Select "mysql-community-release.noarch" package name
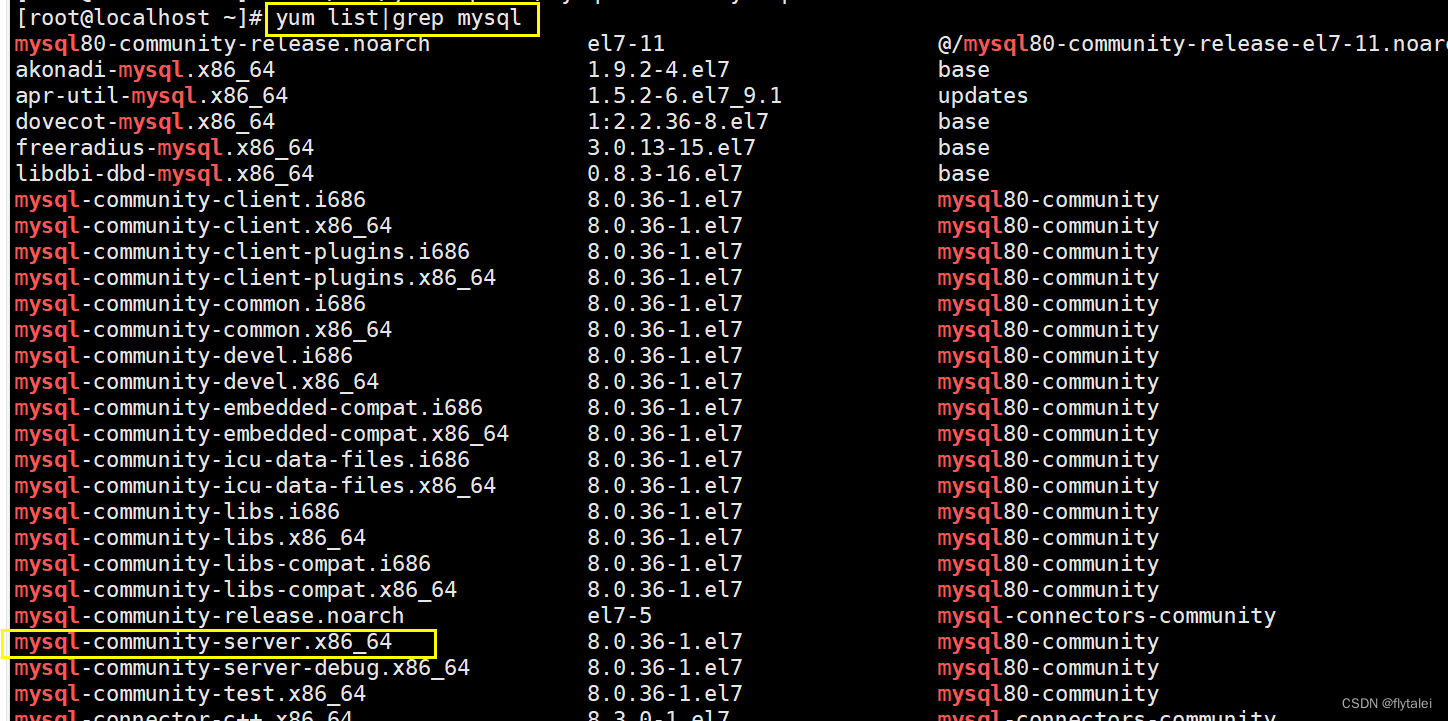Image resolution: width=1448 pixels, height=721 pixels. [210, 616]
